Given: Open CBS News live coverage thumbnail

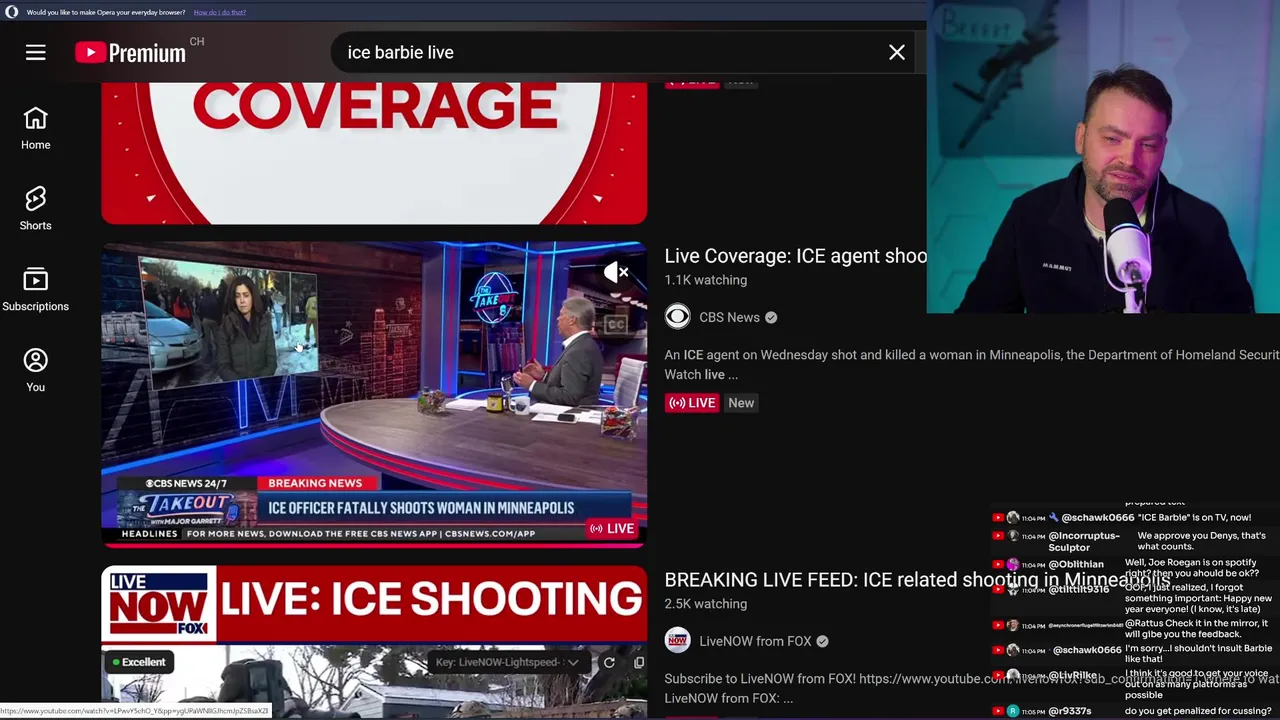Looking at the screenshot, I should click(x=374, y=393).
